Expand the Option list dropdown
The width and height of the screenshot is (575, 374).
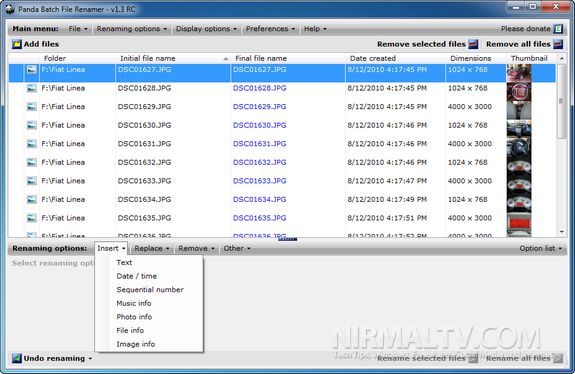click(x=541, y=248)
